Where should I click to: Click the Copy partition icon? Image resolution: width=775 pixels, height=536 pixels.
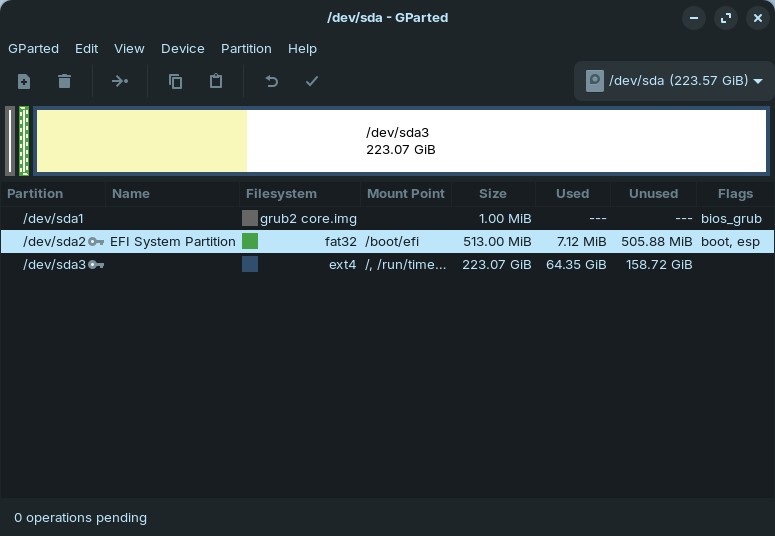tap(175, 81)
